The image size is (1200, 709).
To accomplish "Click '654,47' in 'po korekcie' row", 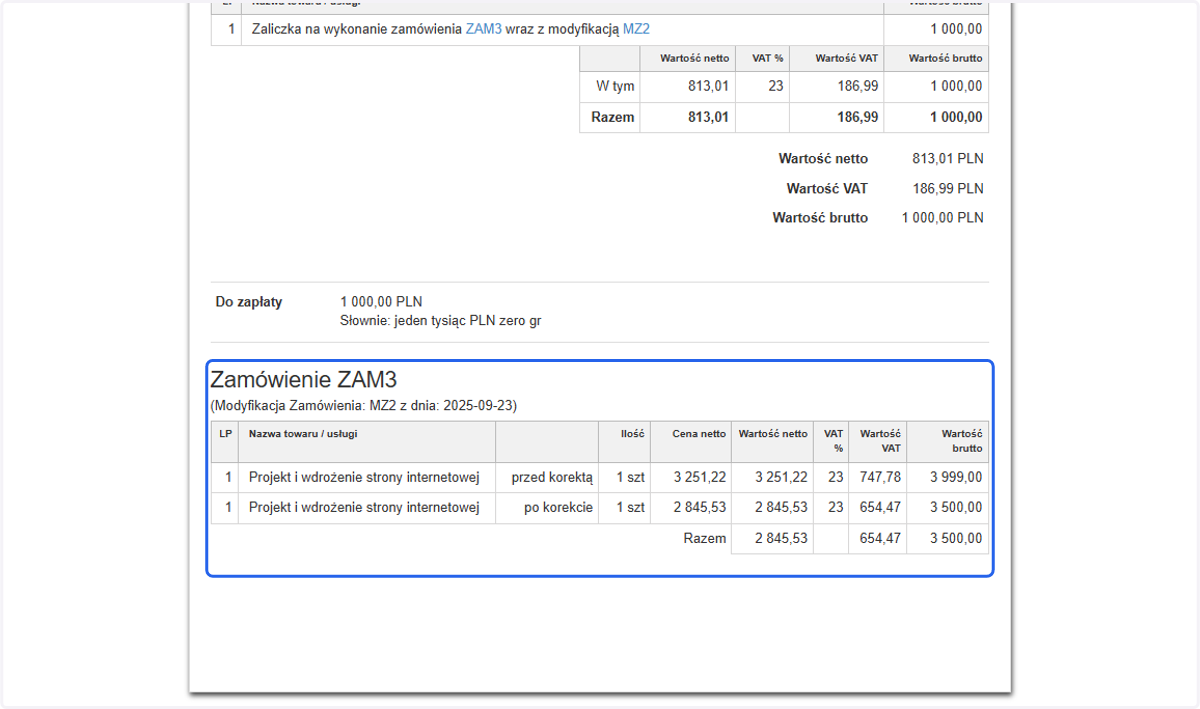I will [880, 507].
